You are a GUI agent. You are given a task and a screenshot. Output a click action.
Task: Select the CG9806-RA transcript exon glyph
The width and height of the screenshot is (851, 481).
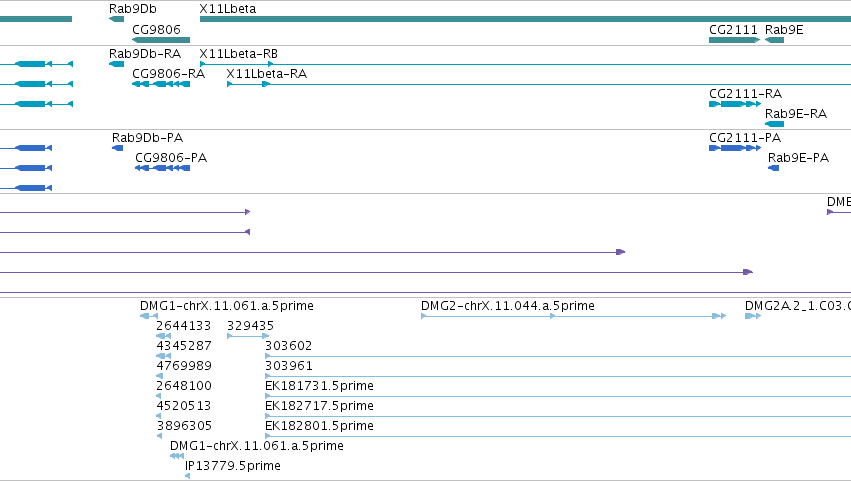pyautogui.click(x=161, y=84)
